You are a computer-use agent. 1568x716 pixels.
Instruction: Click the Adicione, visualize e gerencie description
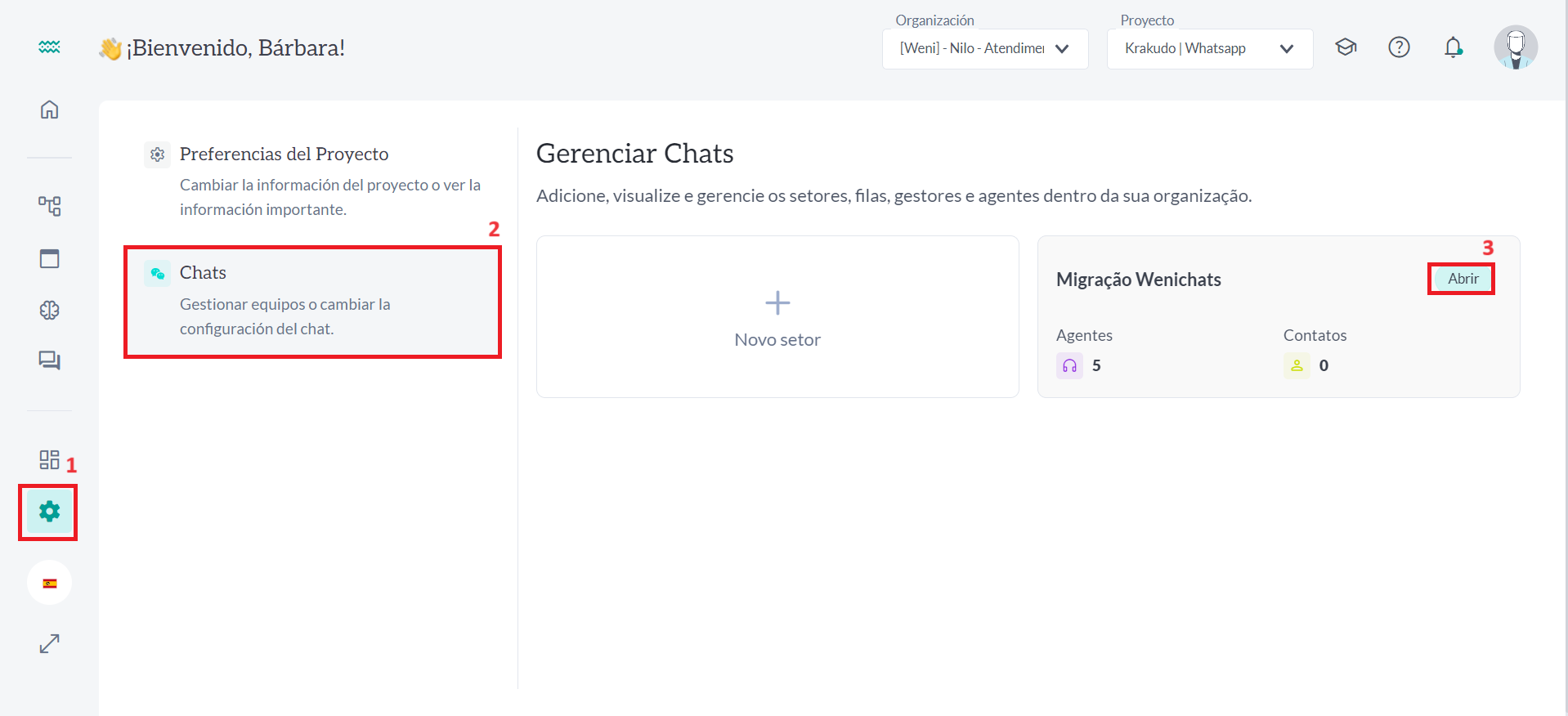pyautogui.click(x=894, y=196)
